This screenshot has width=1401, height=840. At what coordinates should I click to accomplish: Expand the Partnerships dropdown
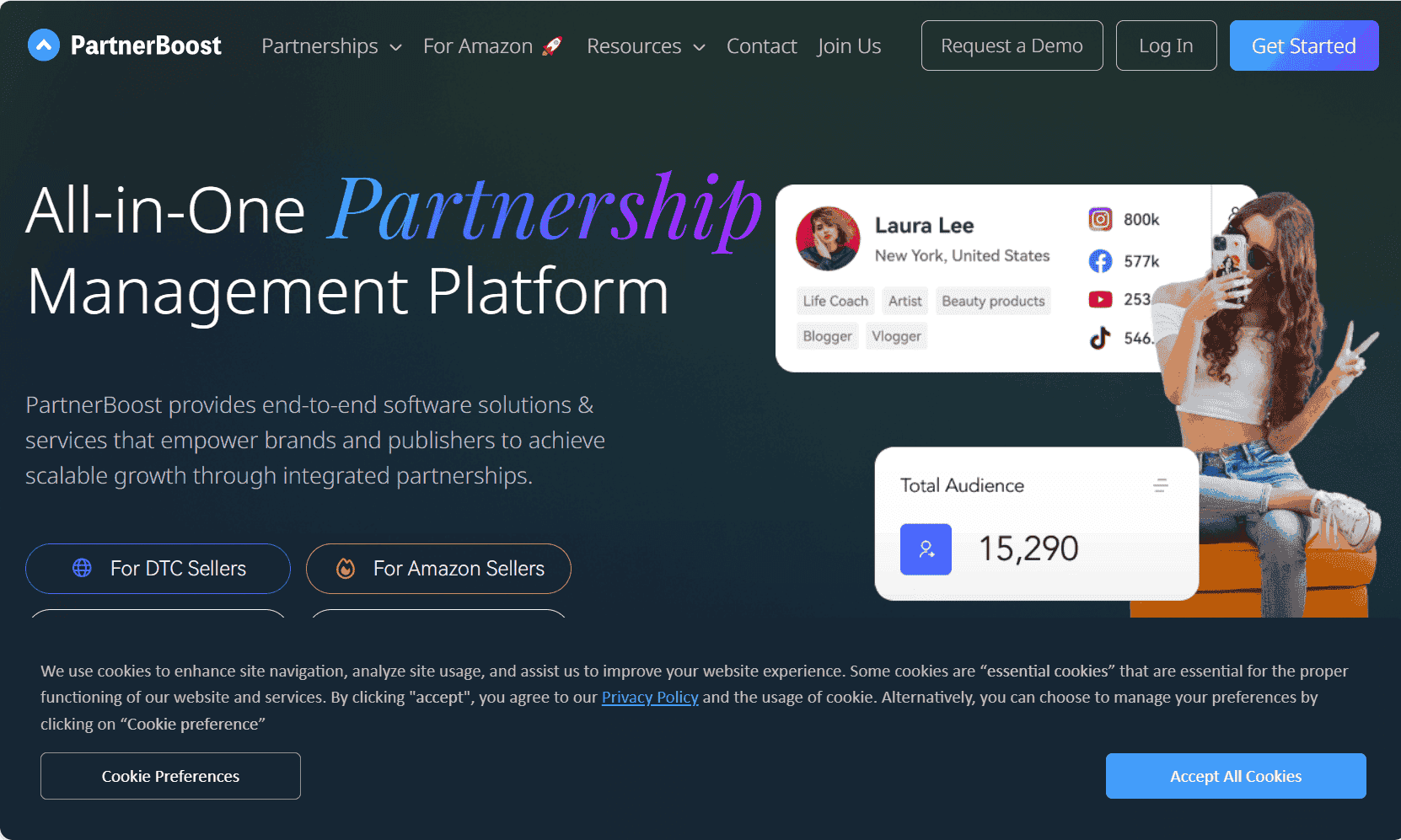[x=331, y=46]
